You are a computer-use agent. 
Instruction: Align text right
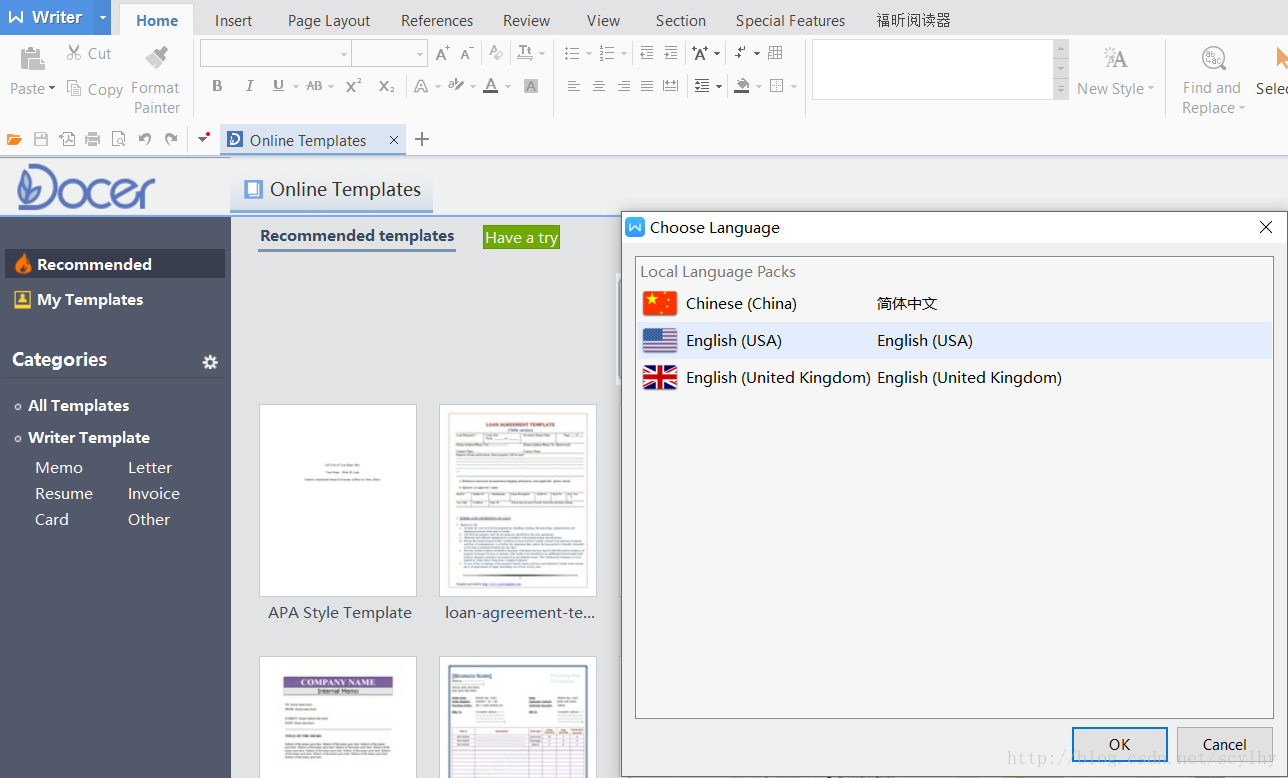point(623,86)
